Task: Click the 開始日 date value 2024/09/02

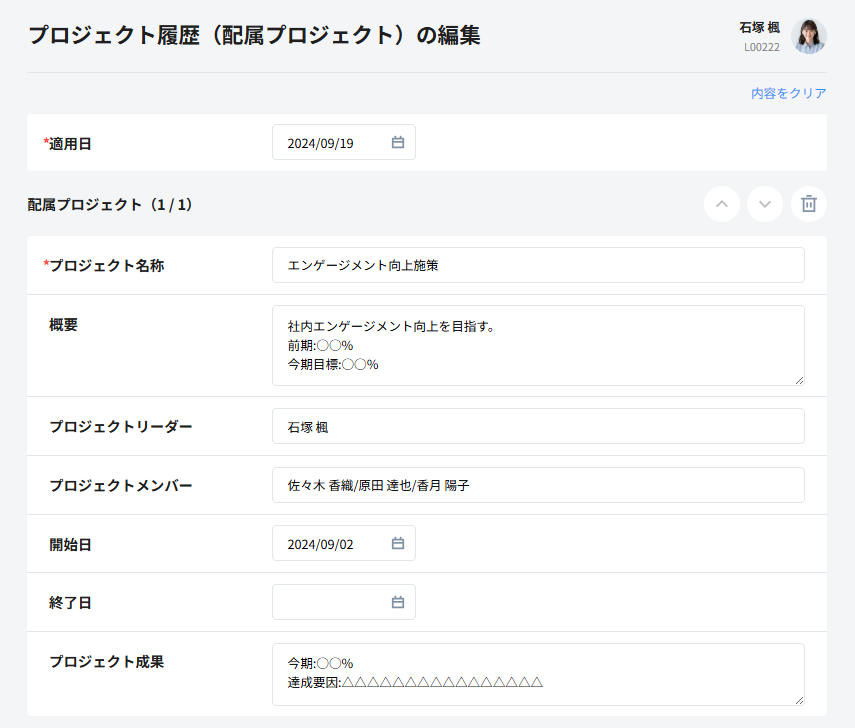Action: coord(321,544)
